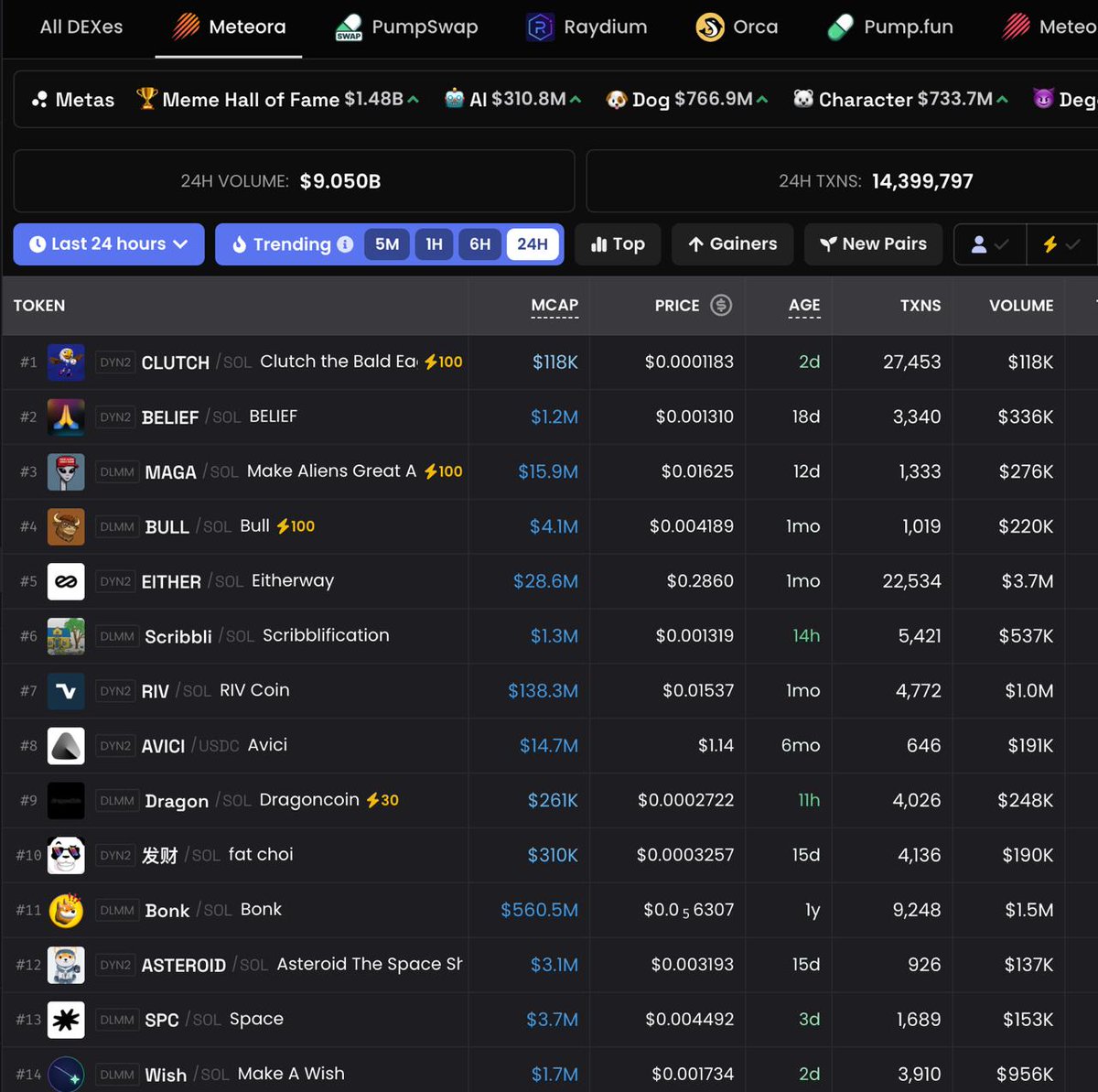
Task: Open the AI $310.8M meta
Action: pos(512,100)
